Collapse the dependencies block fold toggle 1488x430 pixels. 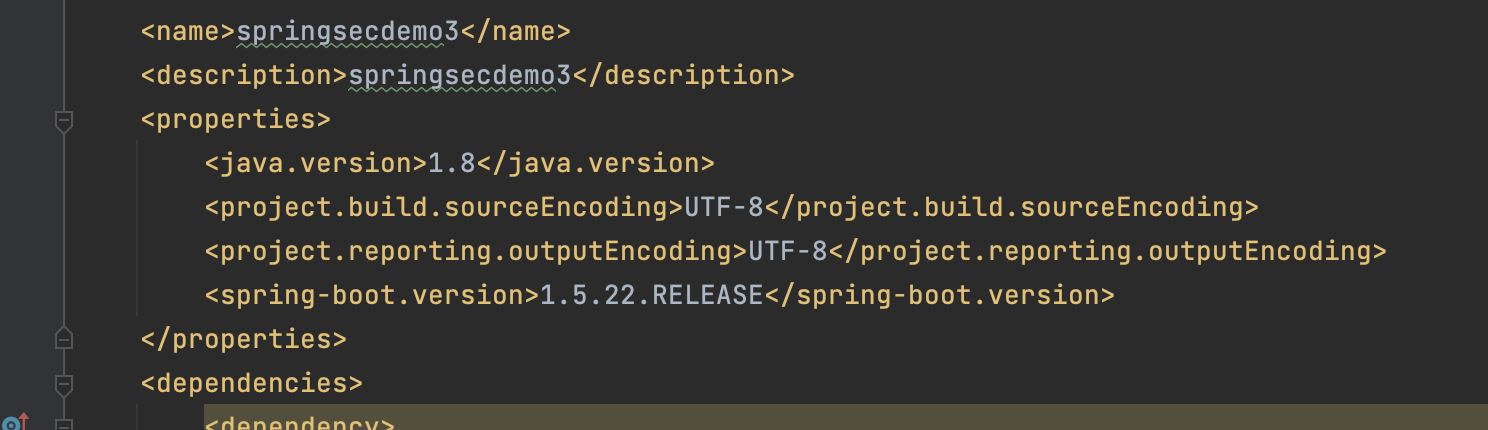point(64,383)
